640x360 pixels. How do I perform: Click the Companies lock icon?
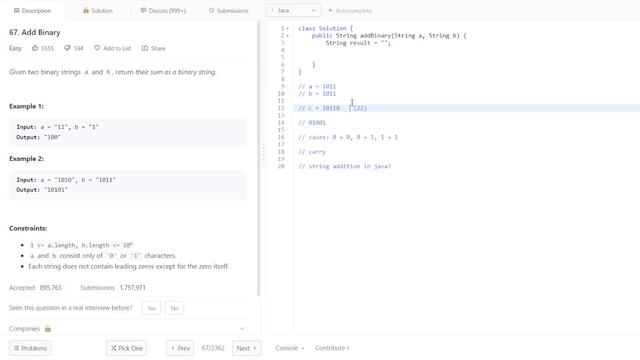click(48, 329)
